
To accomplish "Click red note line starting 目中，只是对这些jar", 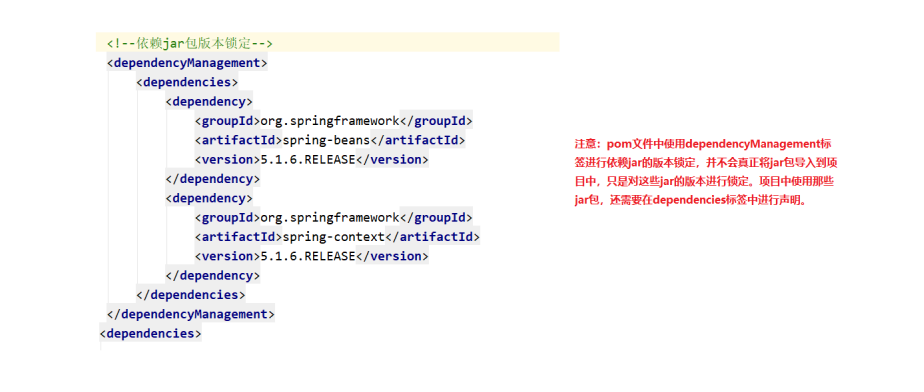I will tap(704, 182).
